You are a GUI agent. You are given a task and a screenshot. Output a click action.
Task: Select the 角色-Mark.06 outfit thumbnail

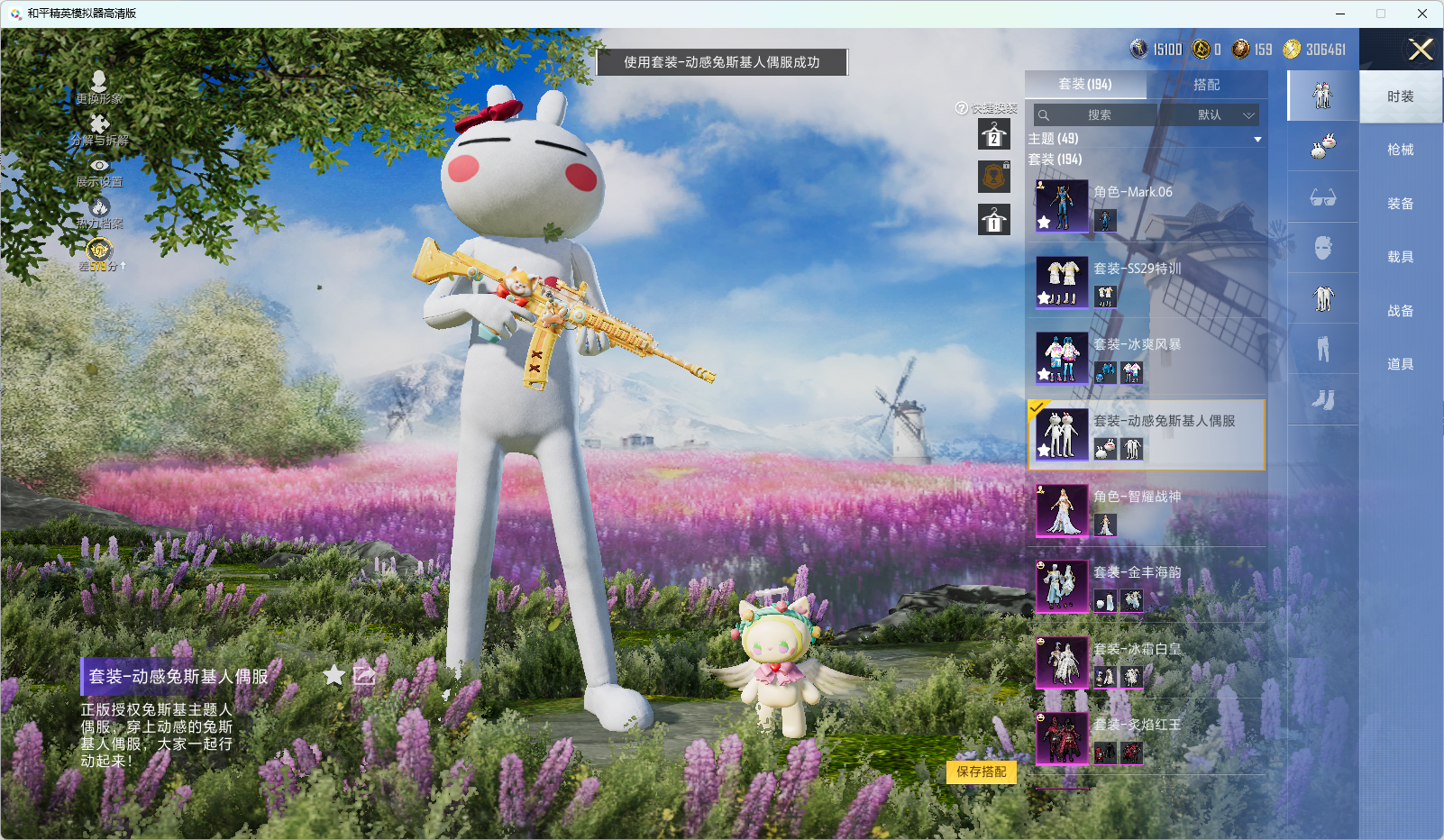[1062, 206]
